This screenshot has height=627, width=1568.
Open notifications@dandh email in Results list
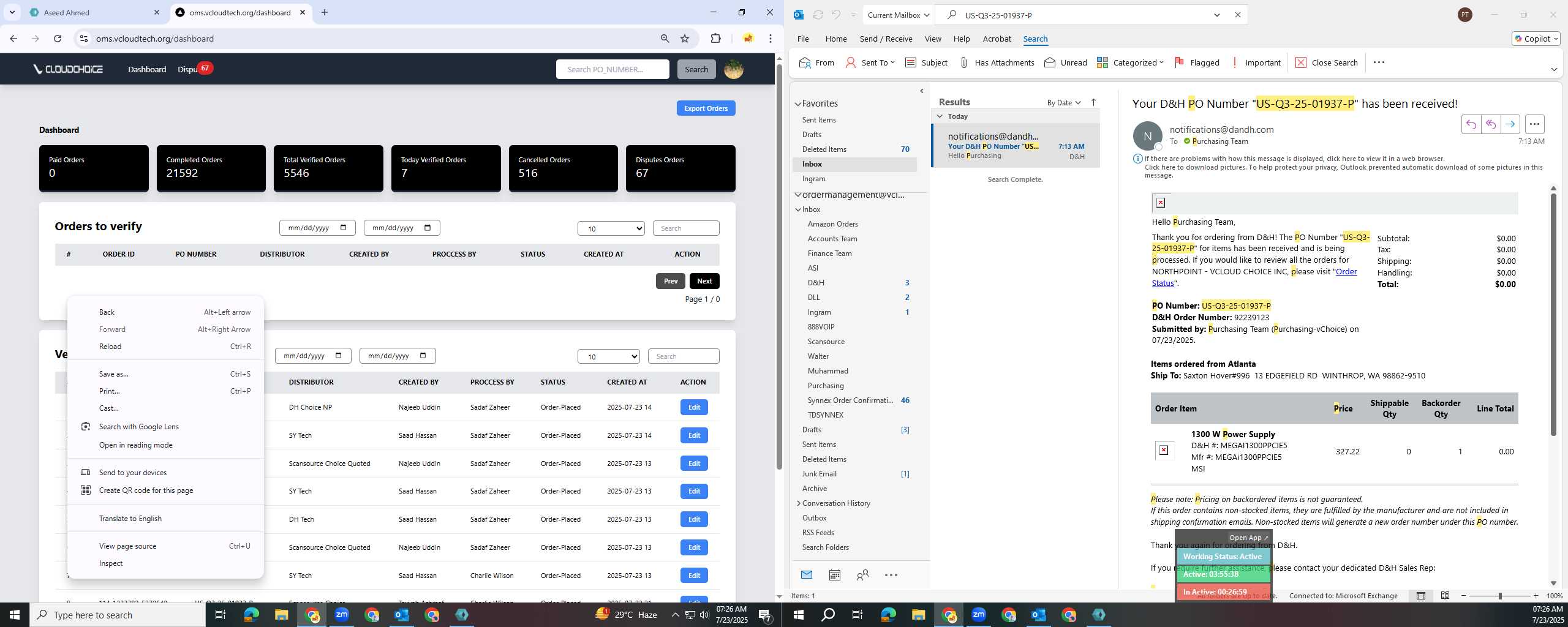[1016, 146]
